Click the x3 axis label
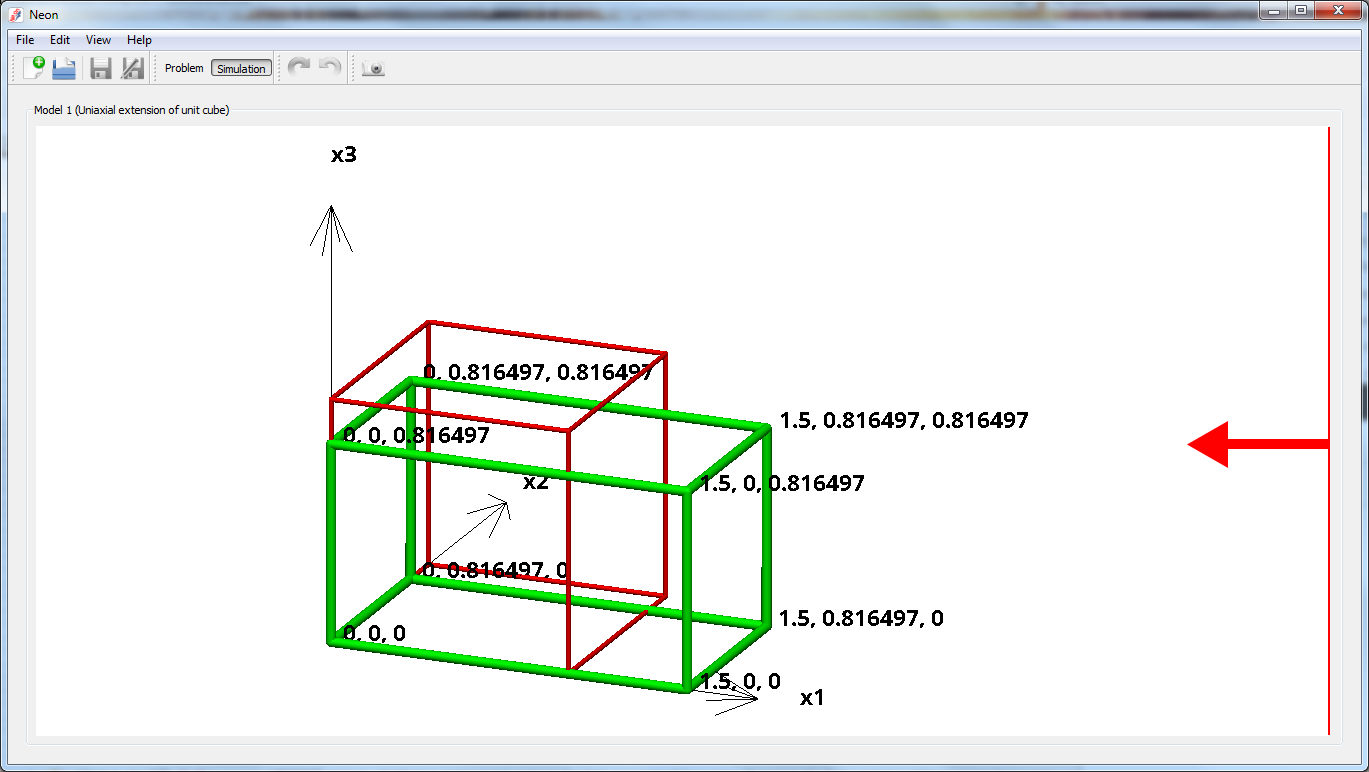Image resolution: width=1369 pixels, height=772 pixels. [x=344, y=155]
